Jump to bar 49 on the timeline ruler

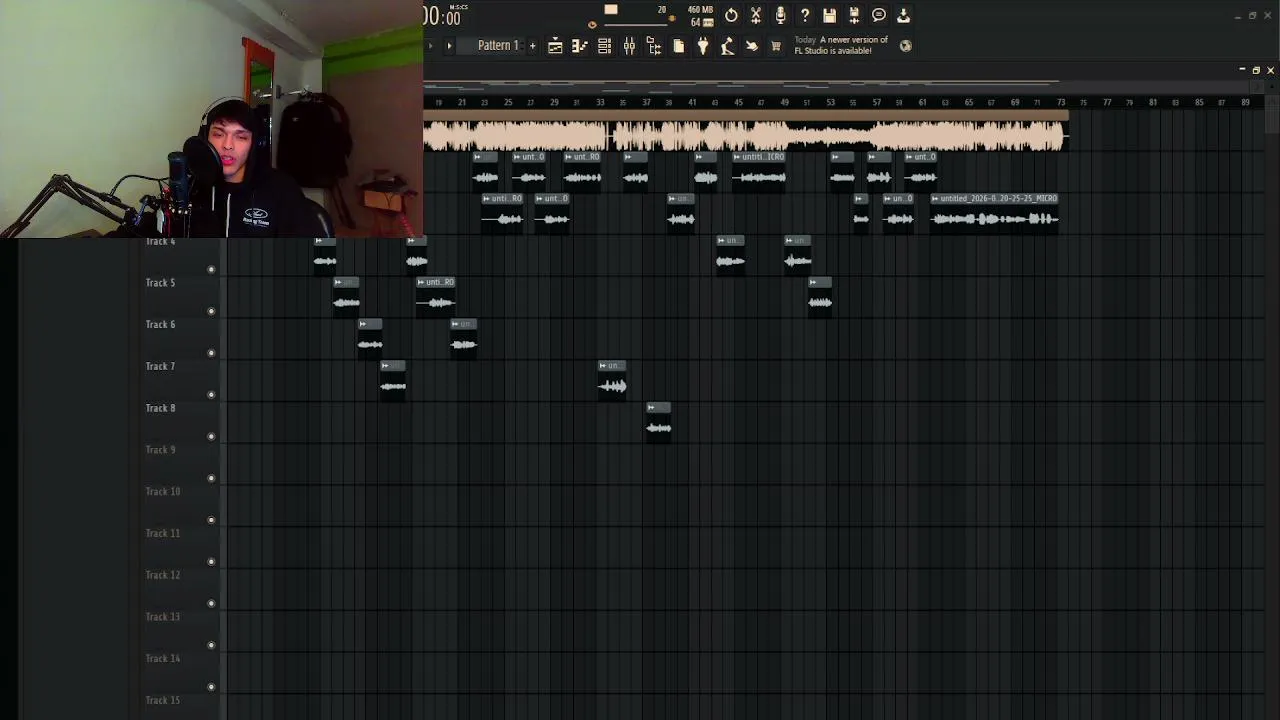point(784,102)
